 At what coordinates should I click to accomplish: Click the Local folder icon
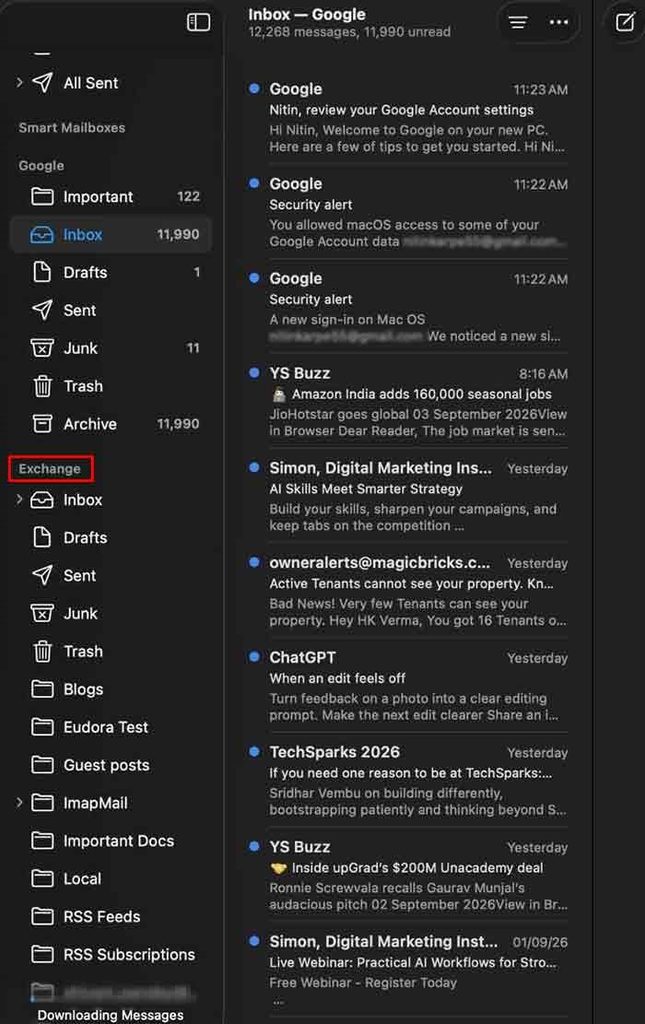point(42,878)
